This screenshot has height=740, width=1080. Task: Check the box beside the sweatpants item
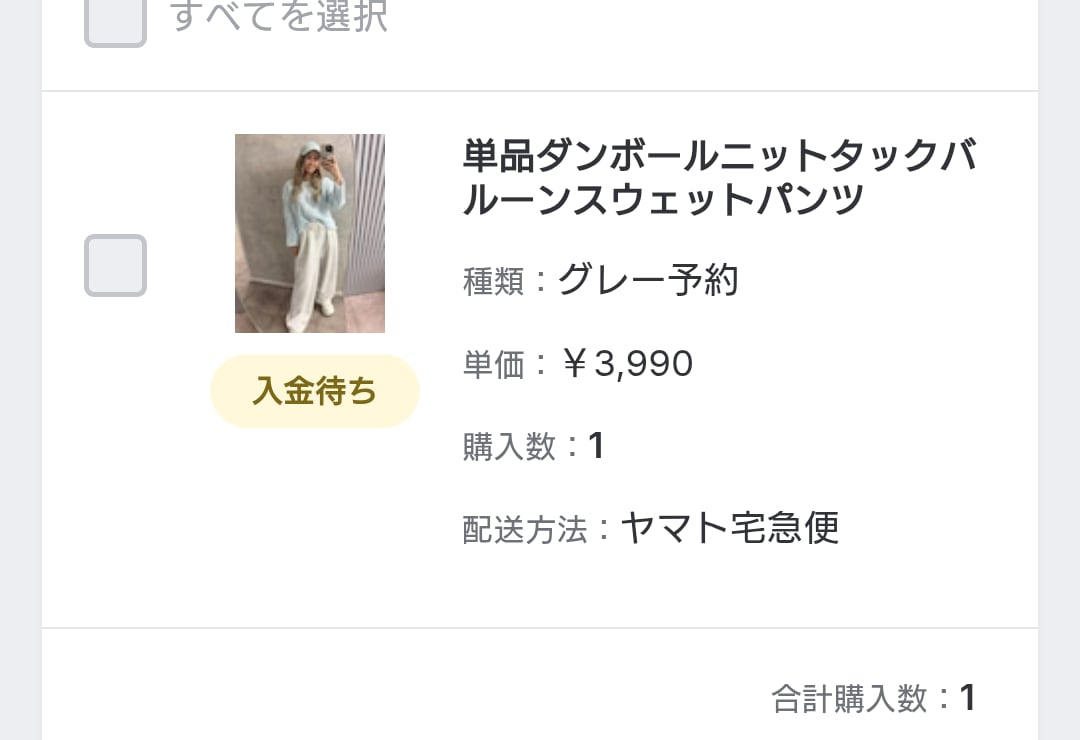coord(115,265)
